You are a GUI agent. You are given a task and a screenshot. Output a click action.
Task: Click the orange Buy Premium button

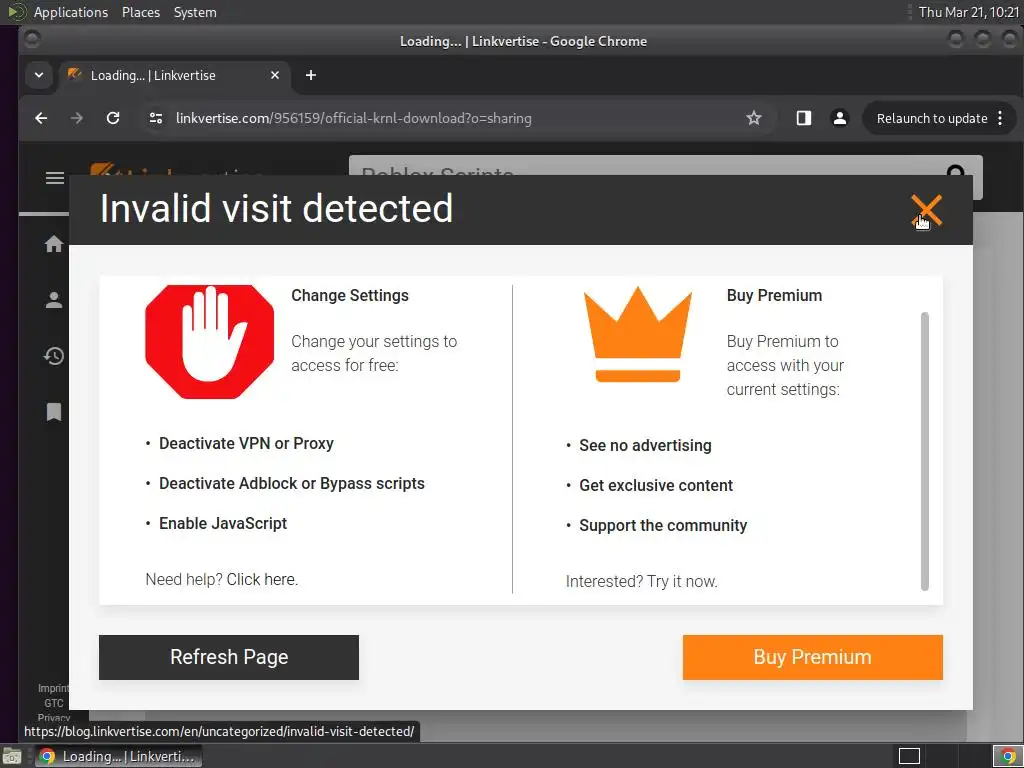coord(812,657)
